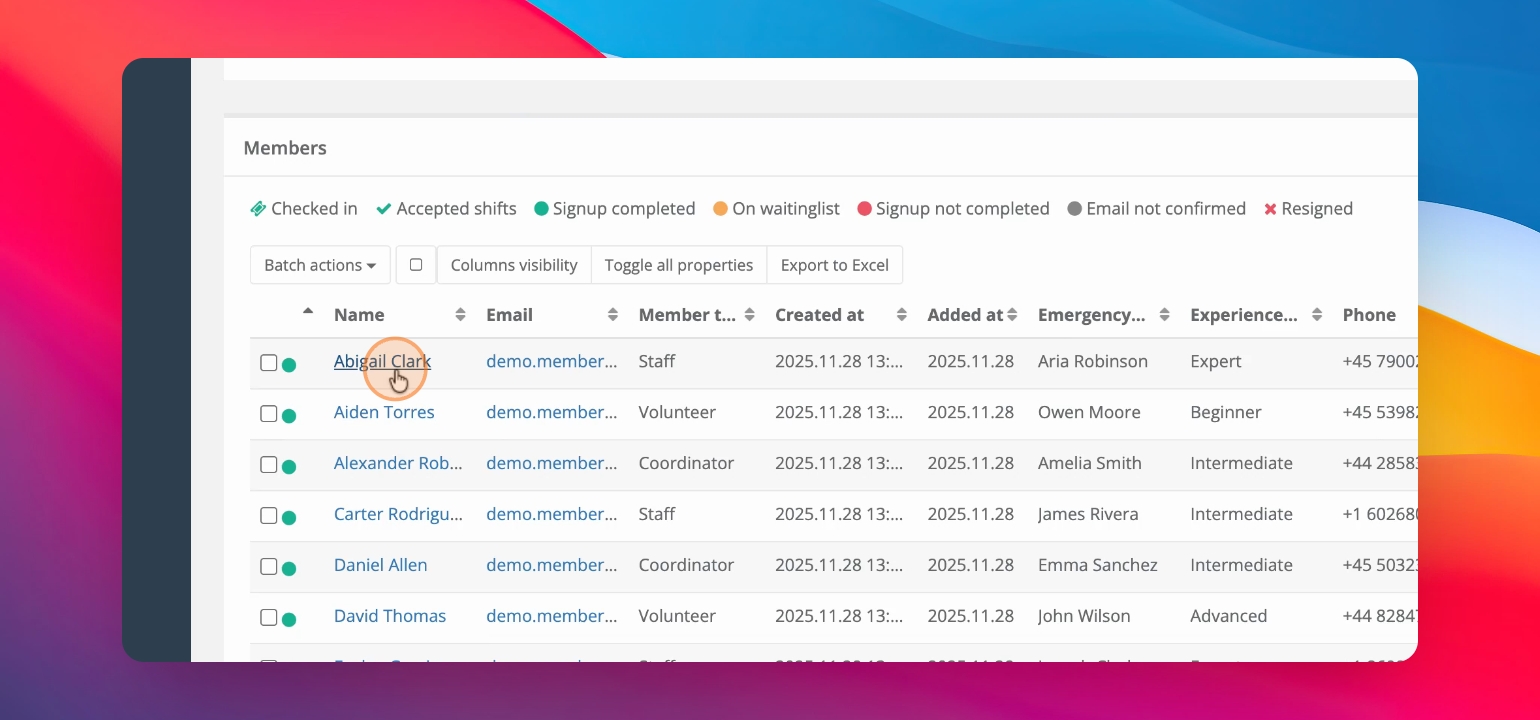Sort by the Name column arrows
Screen dimensions: 1540x720
460,315
